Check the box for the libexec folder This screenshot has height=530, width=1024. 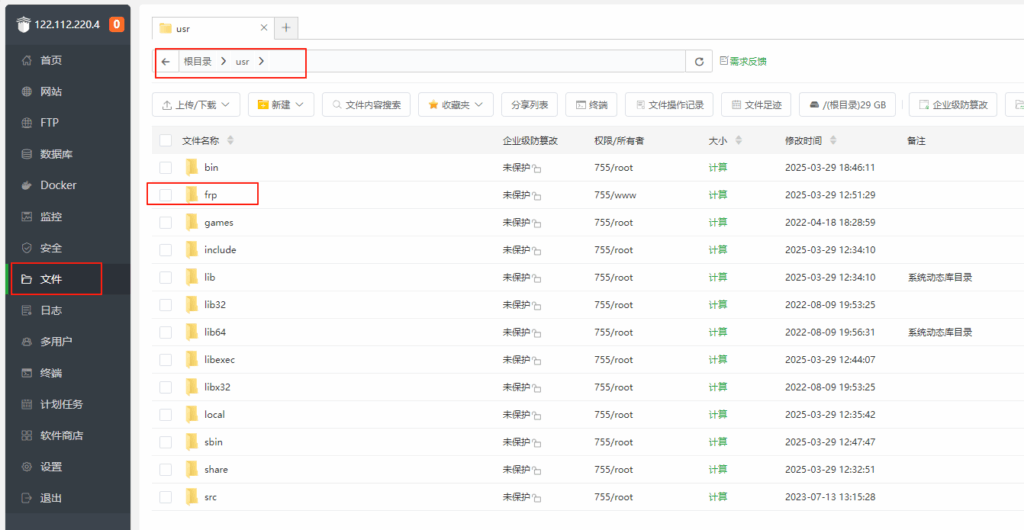click(165, 360)
